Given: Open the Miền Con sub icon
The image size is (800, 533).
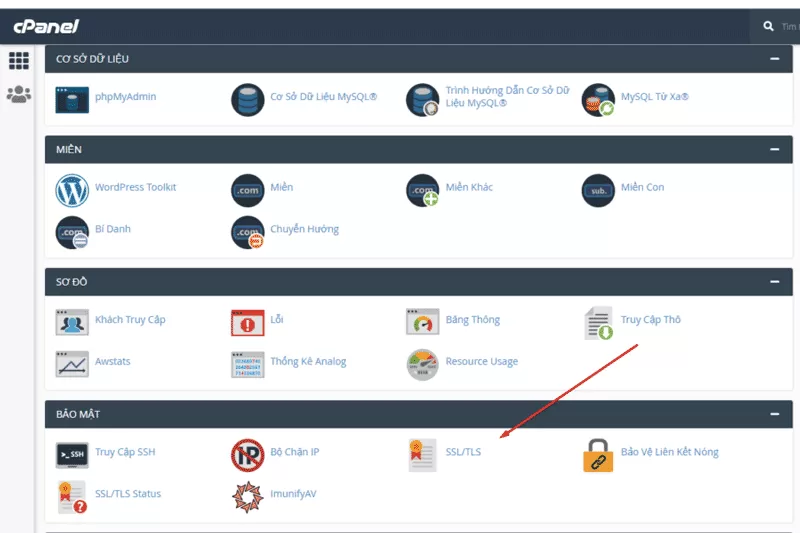Looking at the screenshot, I should 598,190.
